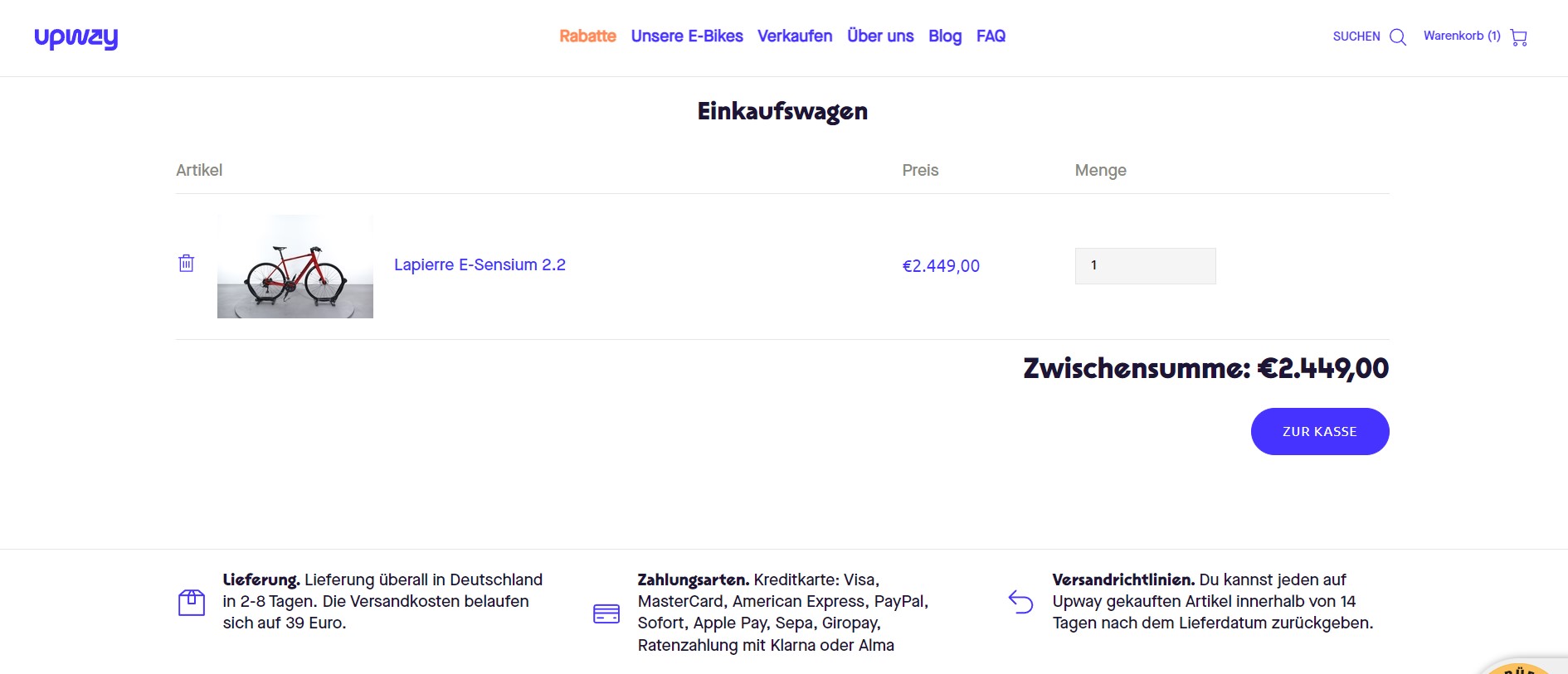Screen dimensions: 1568x674
Task: Click the €2.449,00 item price
Action: 941,266
